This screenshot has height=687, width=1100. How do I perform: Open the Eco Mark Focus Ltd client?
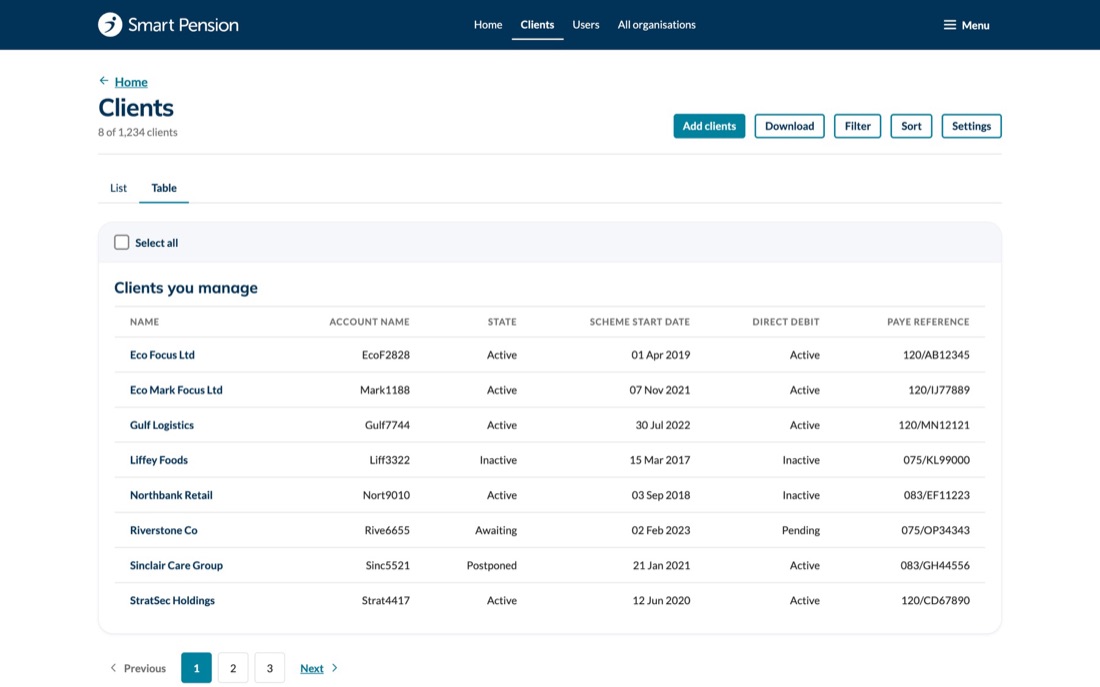pyautogui.click(x=176, y=390)
